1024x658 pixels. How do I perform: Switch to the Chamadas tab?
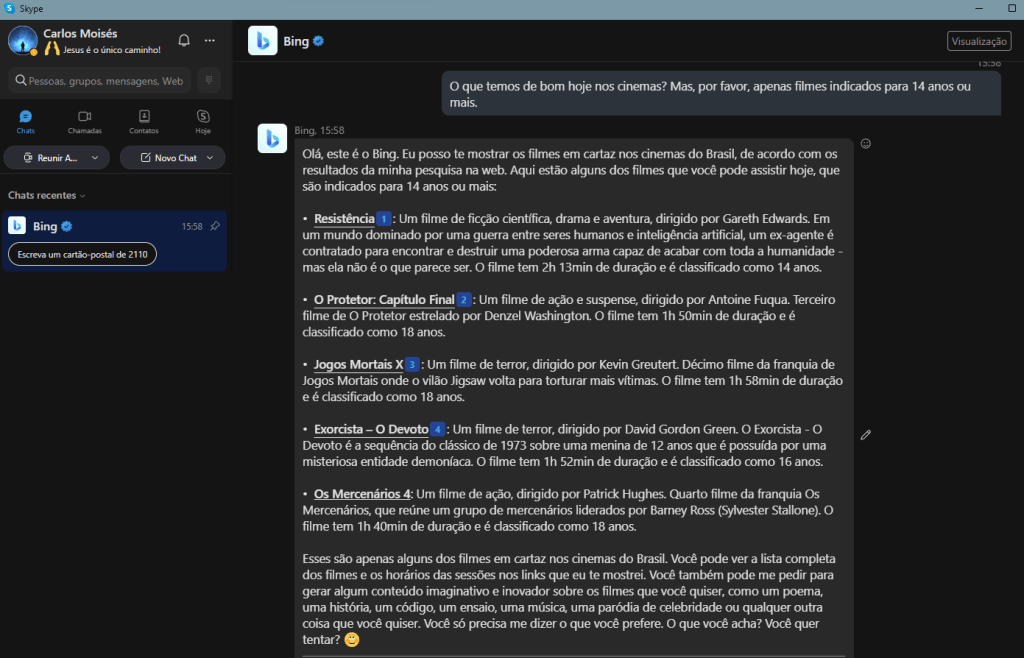[x=85, y=122]
